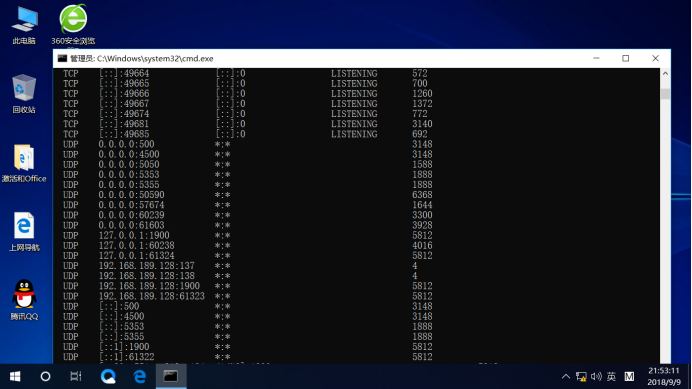
Task: Click the address 192.168.189.128:61323
Action: [x=151, y=296]
